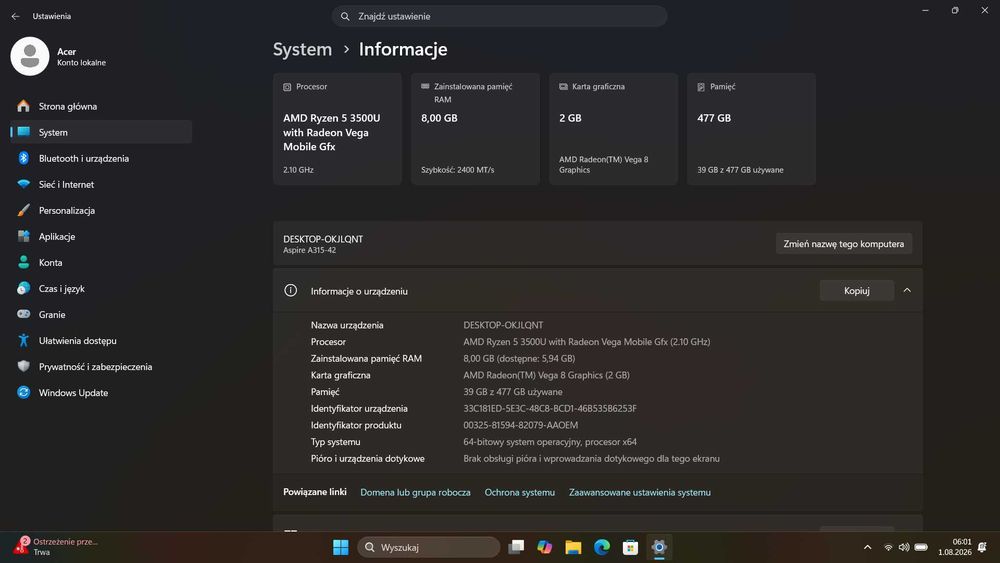The image size is (1000, 563).
Task: Go to Sieć i Internet
Action: (101, 184)
